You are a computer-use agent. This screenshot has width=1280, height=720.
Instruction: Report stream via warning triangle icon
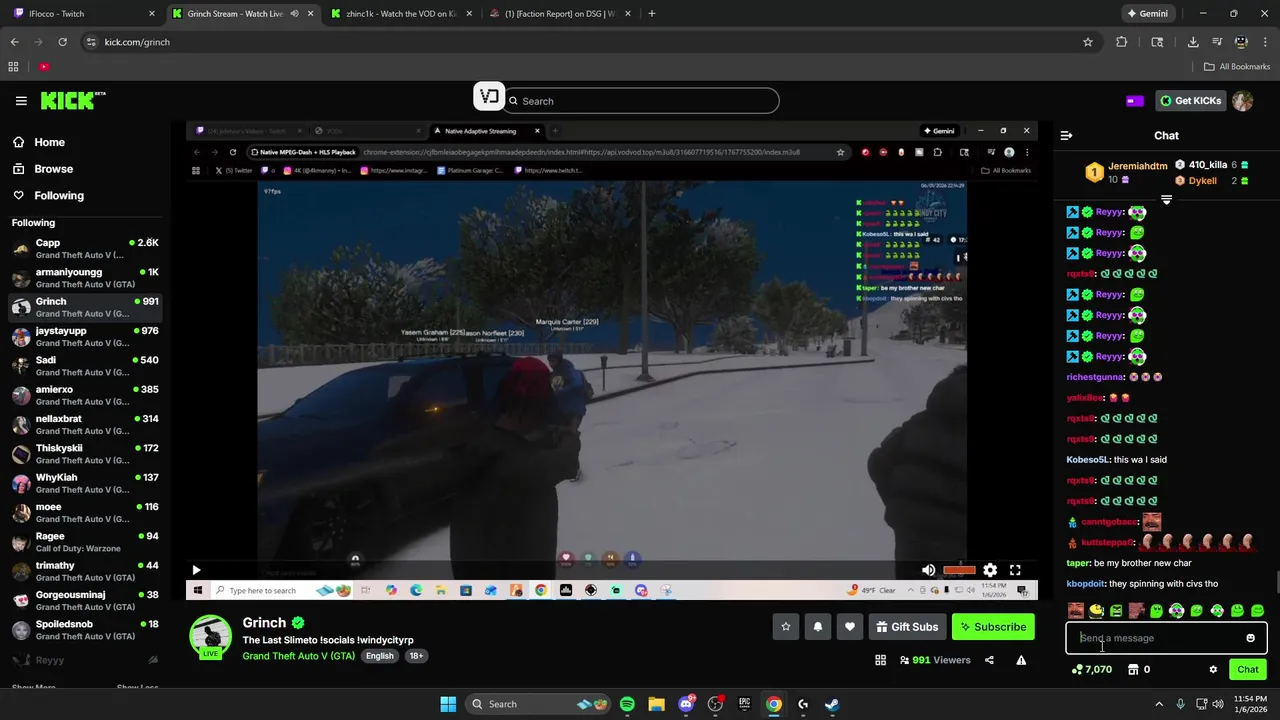coord(1021,660)
